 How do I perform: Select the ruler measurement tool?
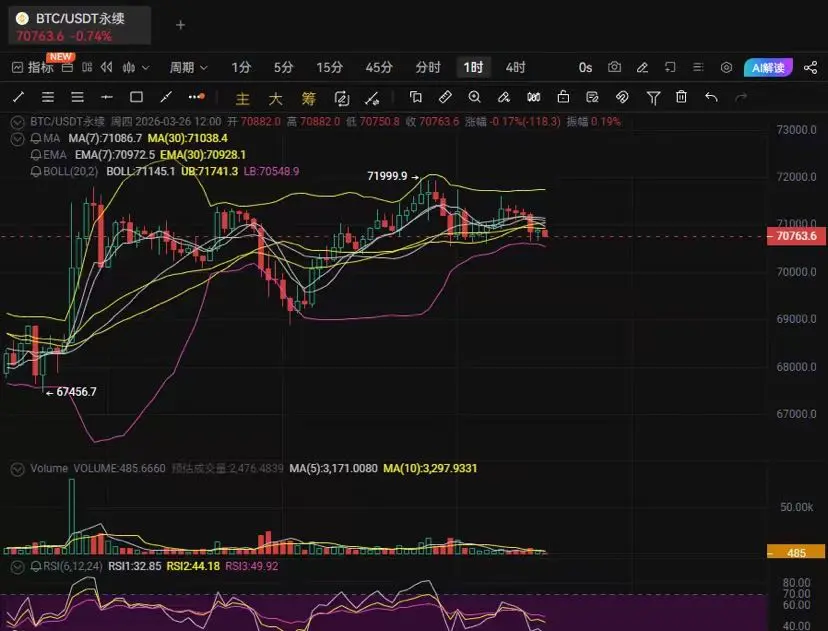click(x=446, y=97)
